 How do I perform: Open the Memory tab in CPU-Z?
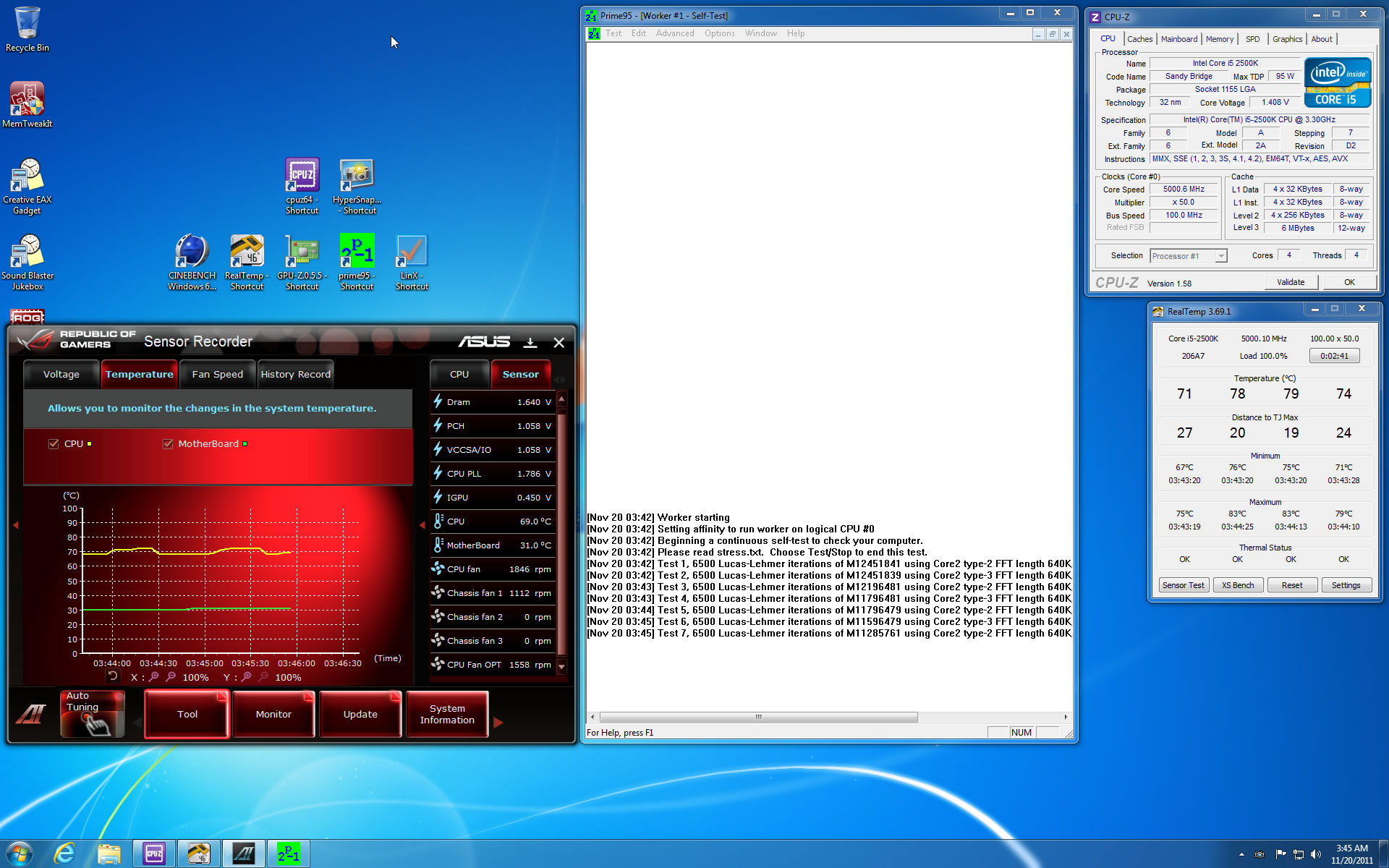click(1220, 39)
